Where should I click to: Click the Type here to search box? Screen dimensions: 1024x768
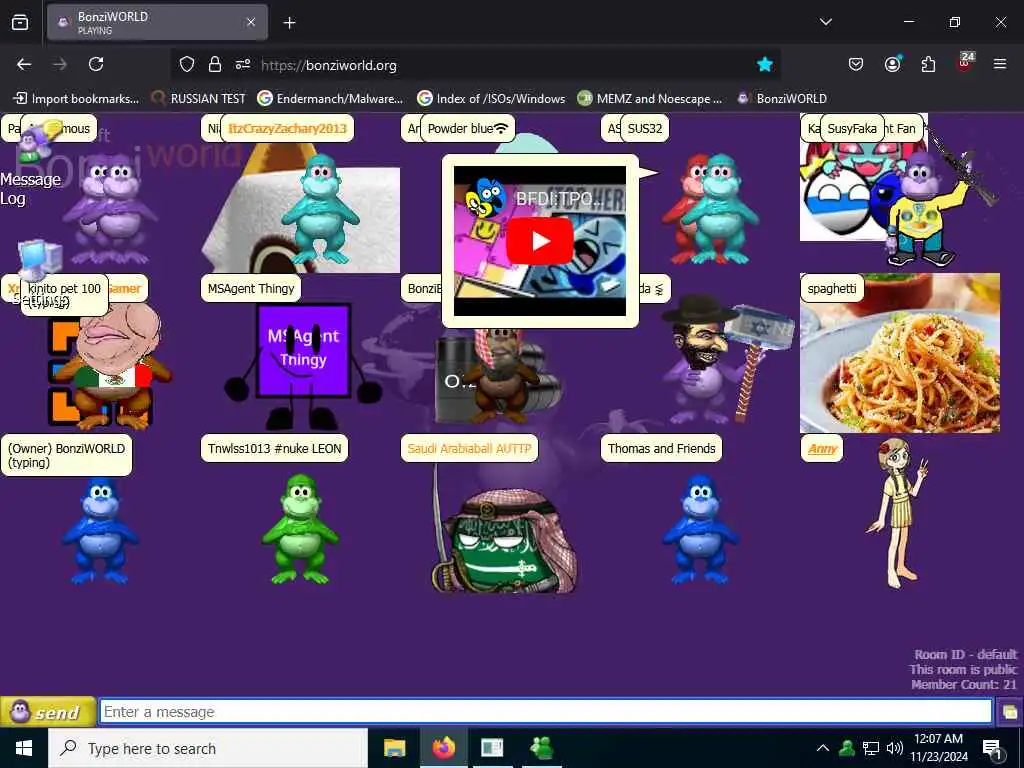208,748
